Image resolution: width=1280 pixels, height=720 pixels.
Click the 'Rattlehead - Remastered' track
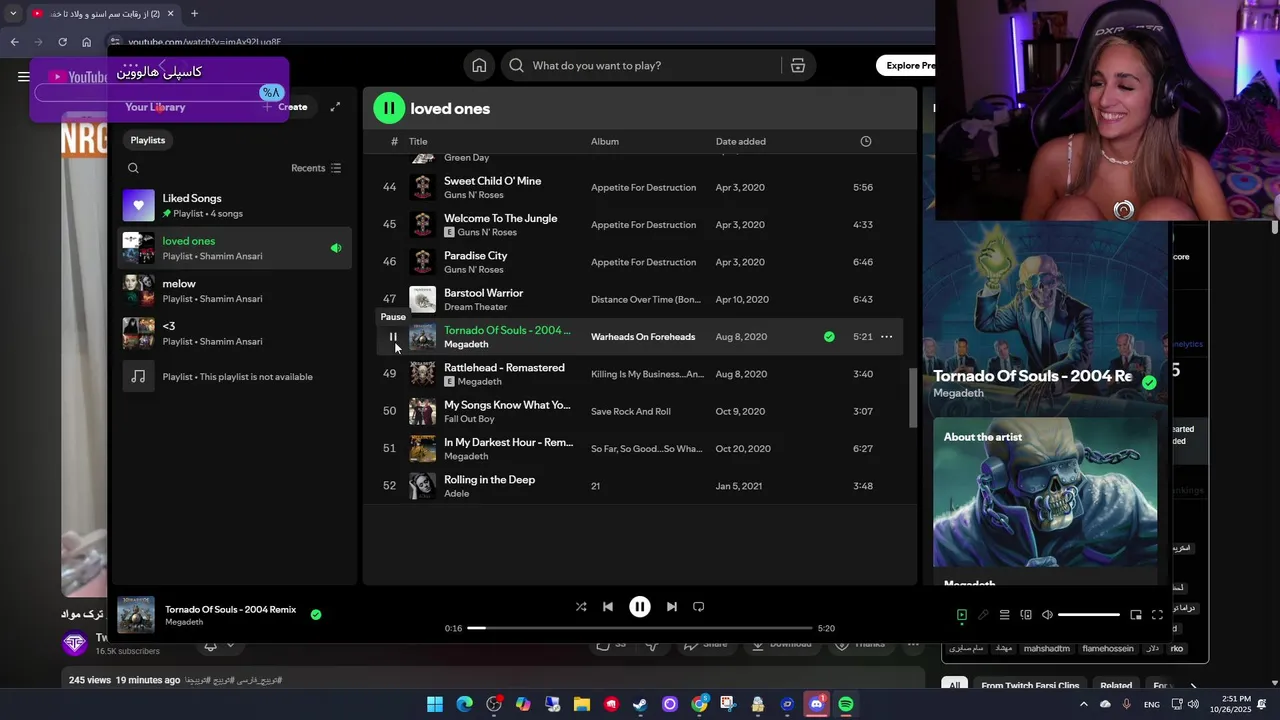(504, 367)
